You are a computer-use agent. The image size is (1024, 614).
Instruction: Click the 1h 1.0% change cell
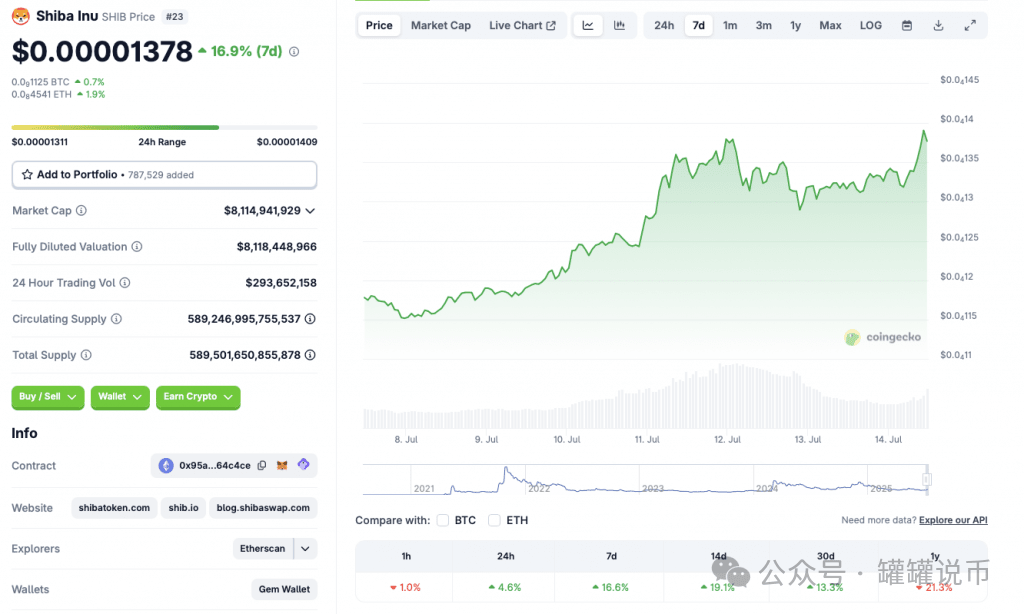click(x=406, y=587)
